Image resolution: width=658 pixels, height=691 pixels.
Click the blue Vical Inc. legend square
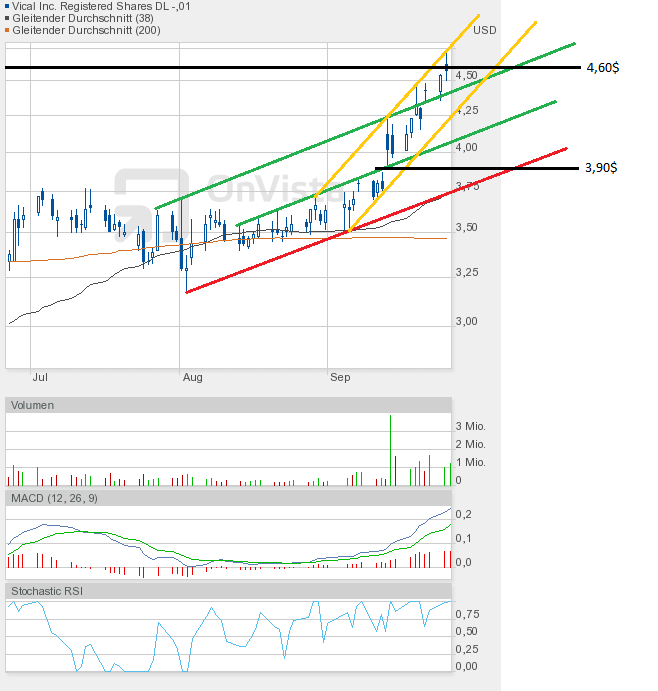point(9,5)
